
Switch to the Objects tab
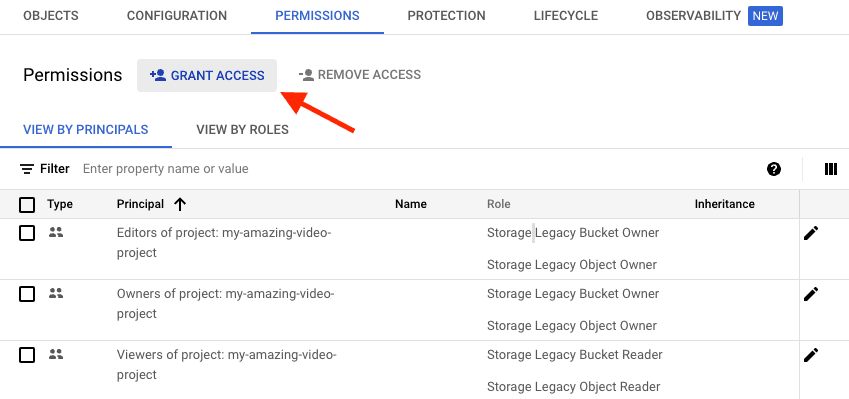(x=51, y=16)
